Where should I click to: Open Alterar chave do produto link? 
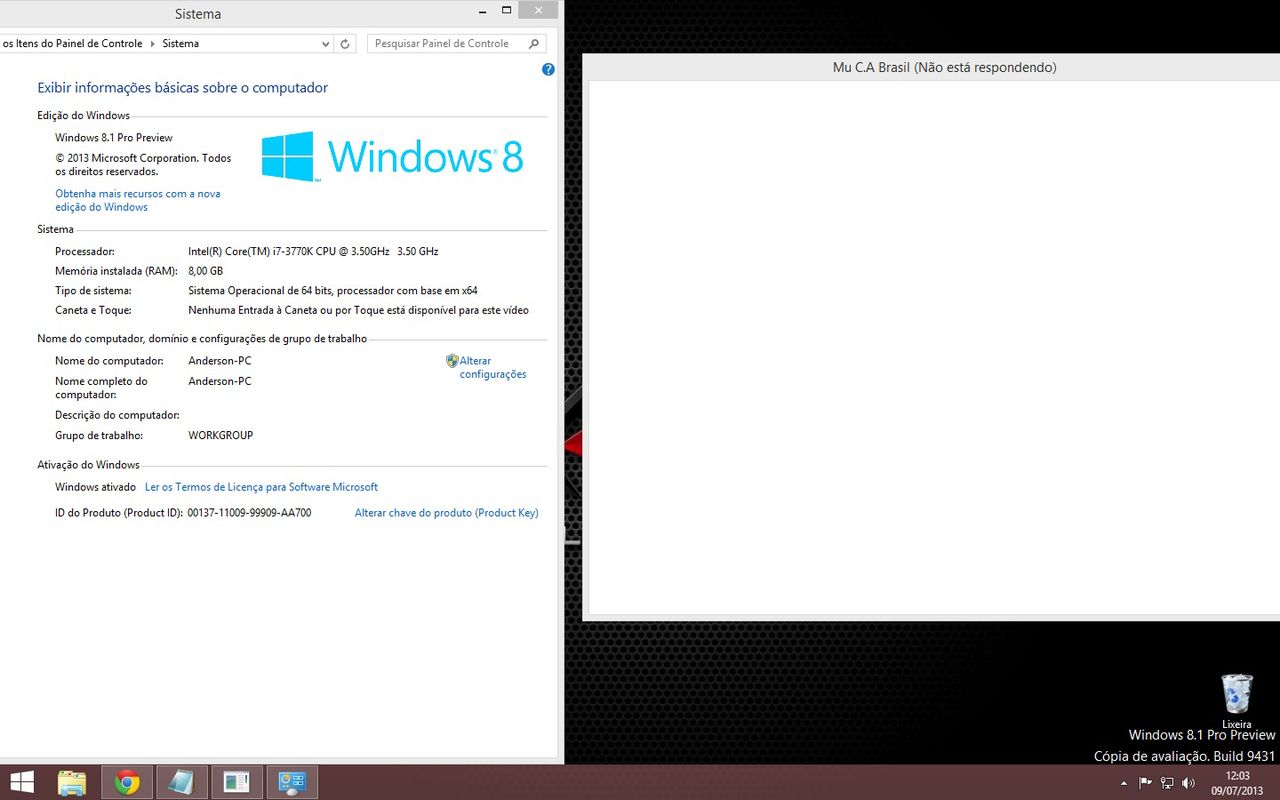[446, 513]
